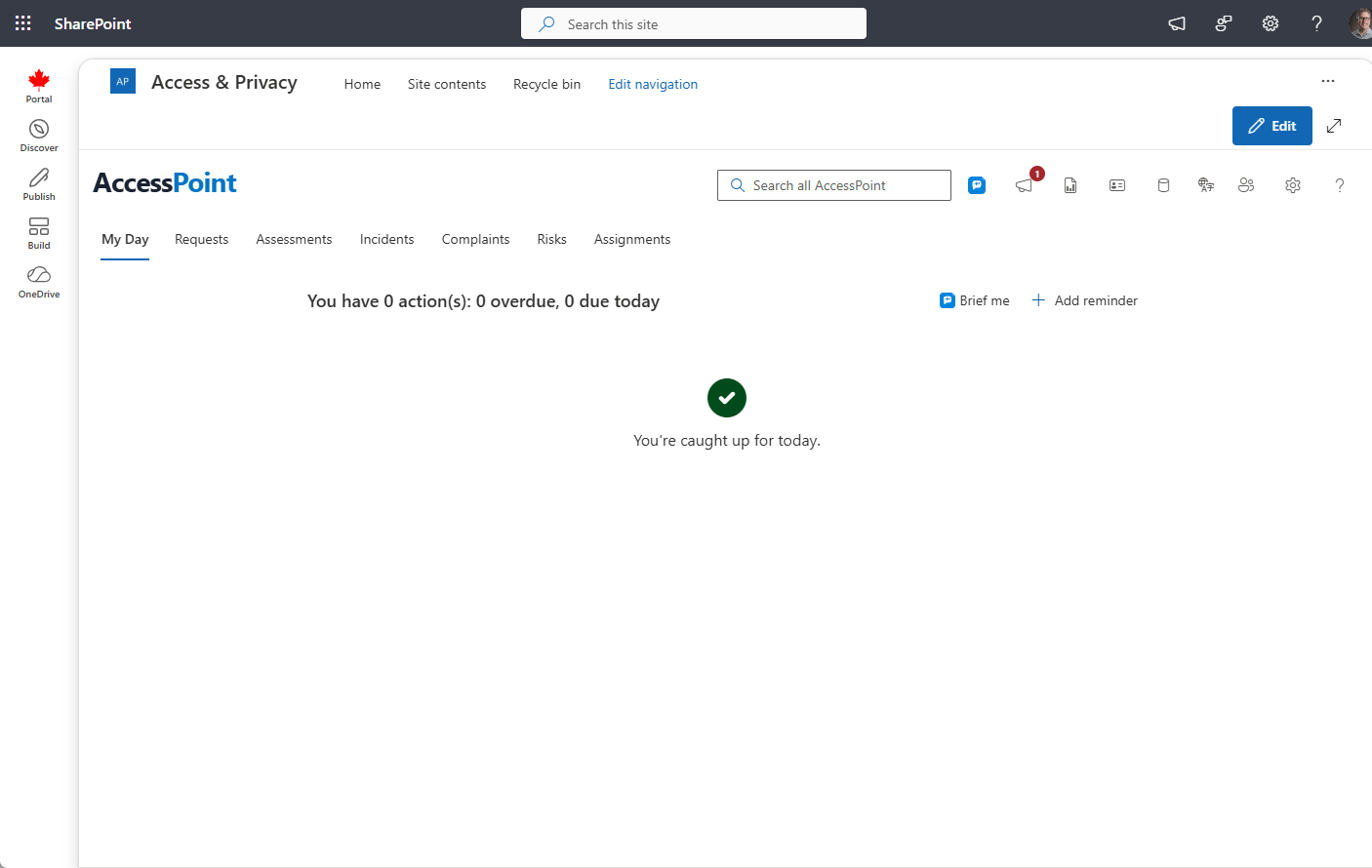Viewport: 1372px width, 868px height.
Task: Open the site's more options ellipsis
Action: [1328, 81]
